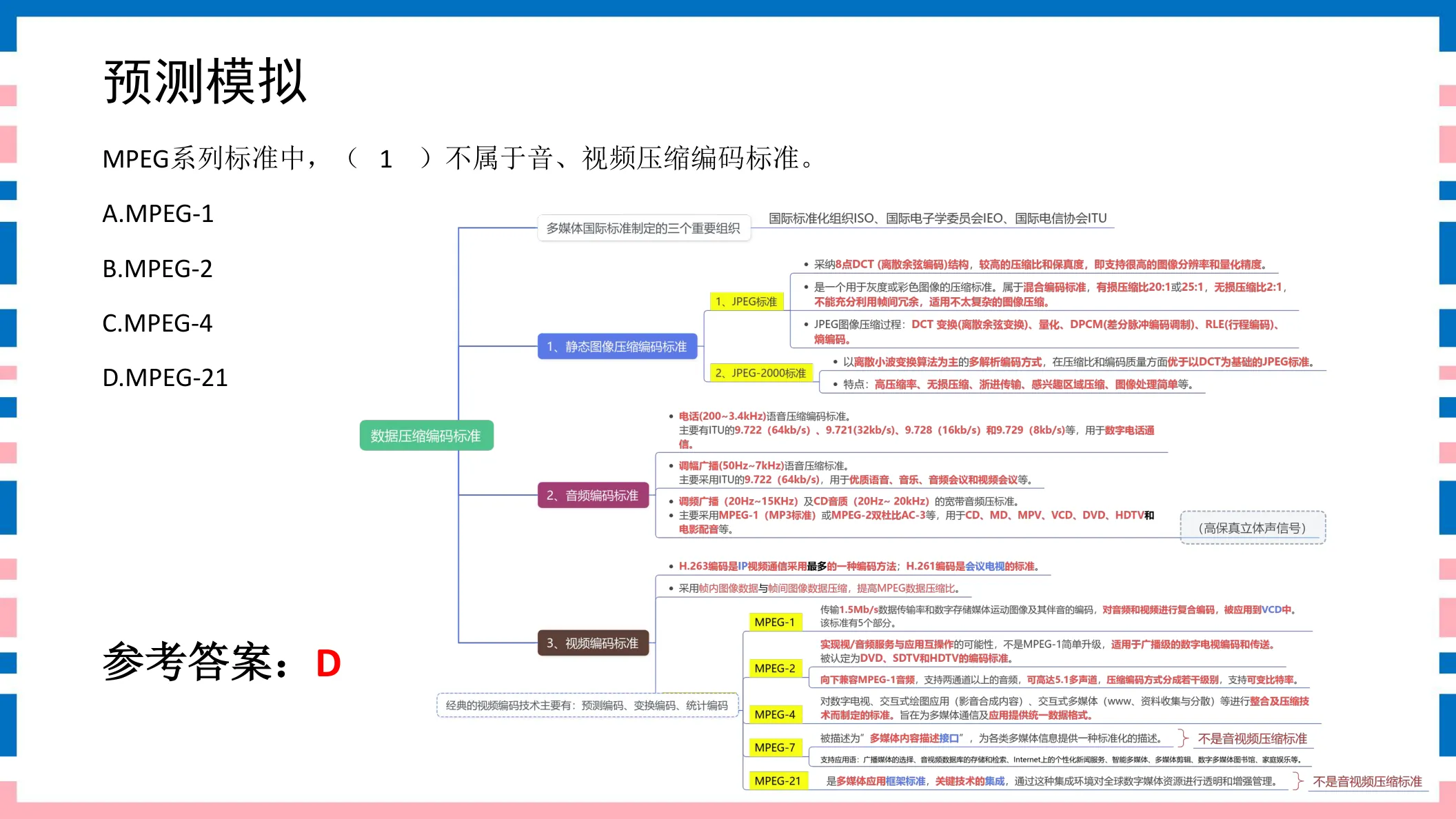Image resolution: width=1456 pixels, height=819 pixels.
Task: Select the node 1、静态图像压缩编码标准
Action: click(617, 346)
